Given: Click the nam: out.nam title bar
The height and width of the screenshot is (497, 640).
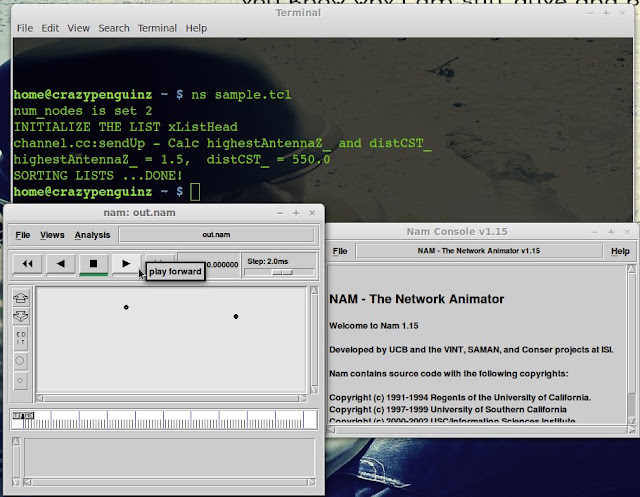Looking at the screenshot, I should (140, 213).
